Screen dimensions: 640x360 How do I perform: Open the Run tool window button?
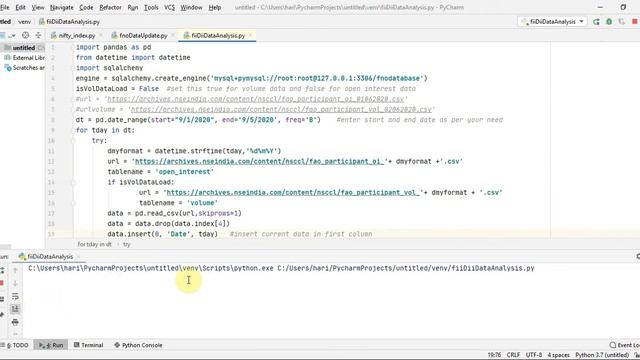click(x=51, y=345)
